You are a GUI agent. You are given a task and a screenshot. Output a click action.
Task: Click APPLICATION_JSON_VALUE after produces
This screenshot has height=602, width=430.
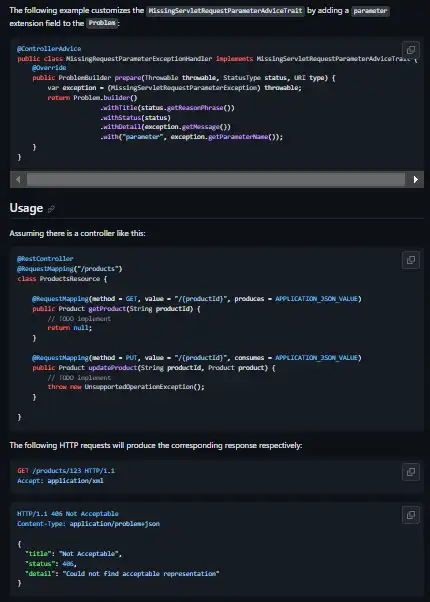tap(316, 299)
